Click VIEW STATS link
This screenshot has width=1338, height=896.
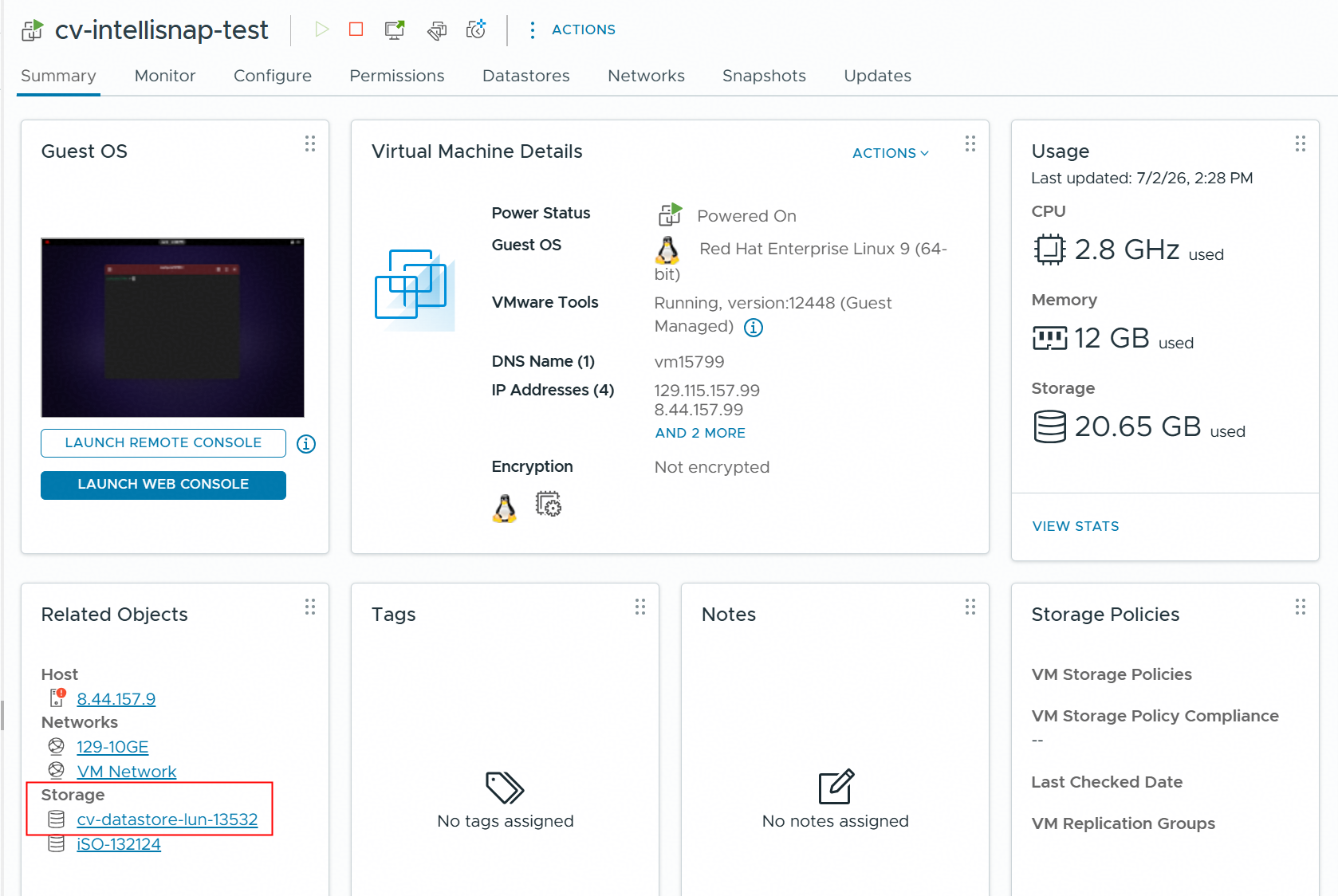click(x=1076, y=526)
